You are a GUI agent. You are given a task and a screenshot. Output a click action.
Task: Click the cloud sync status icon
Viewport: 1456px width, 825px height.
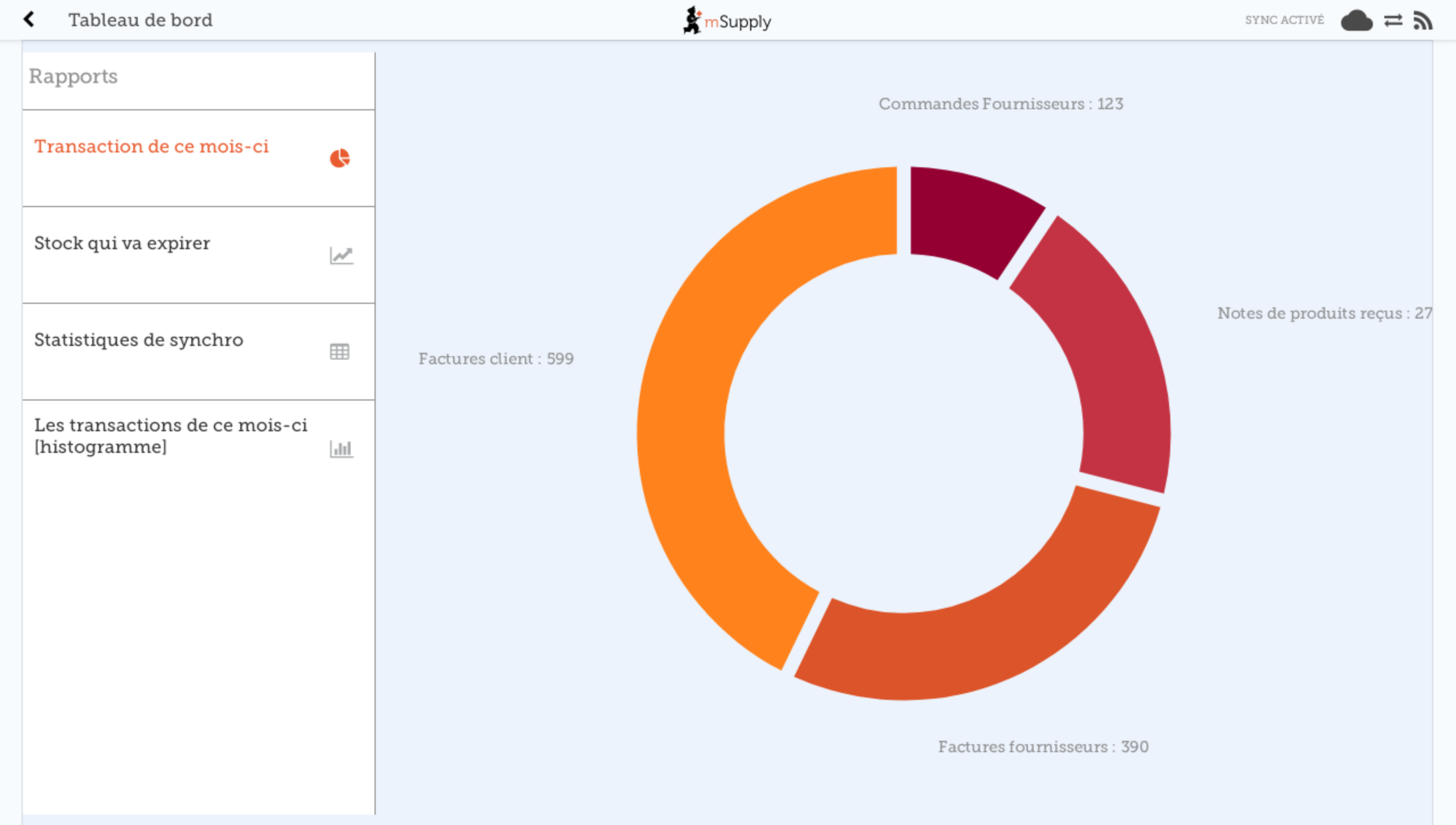pyautogui.click(x=1356, y=21)
